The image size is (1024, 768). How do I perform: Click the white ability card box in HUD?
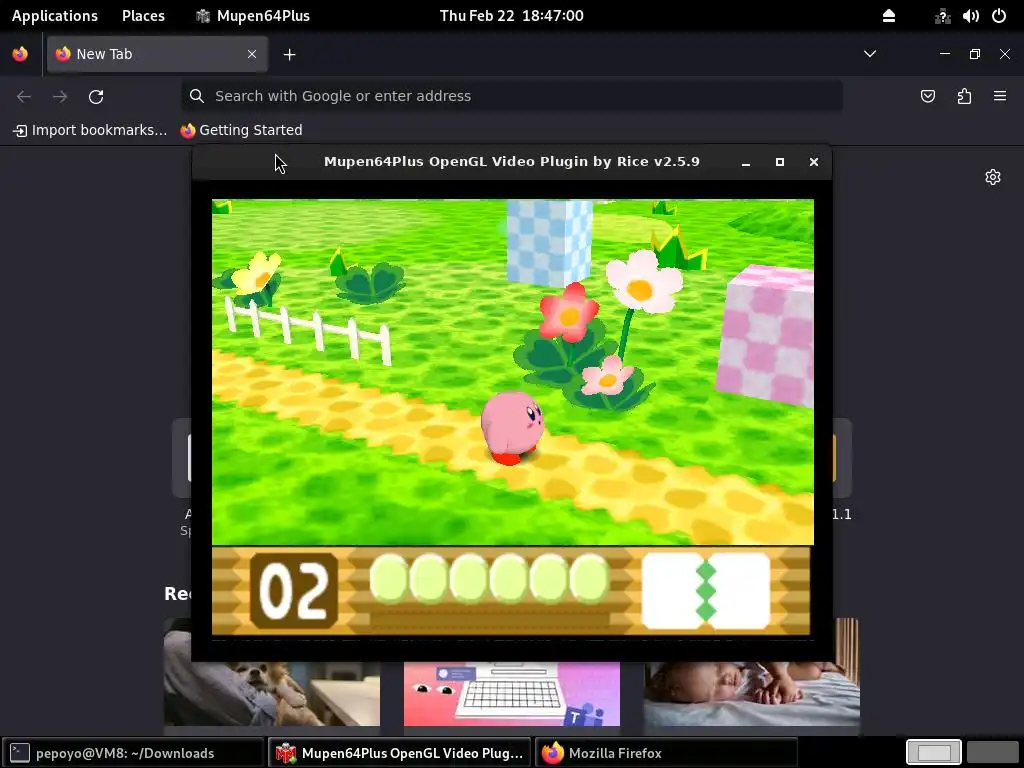point(706,591)
